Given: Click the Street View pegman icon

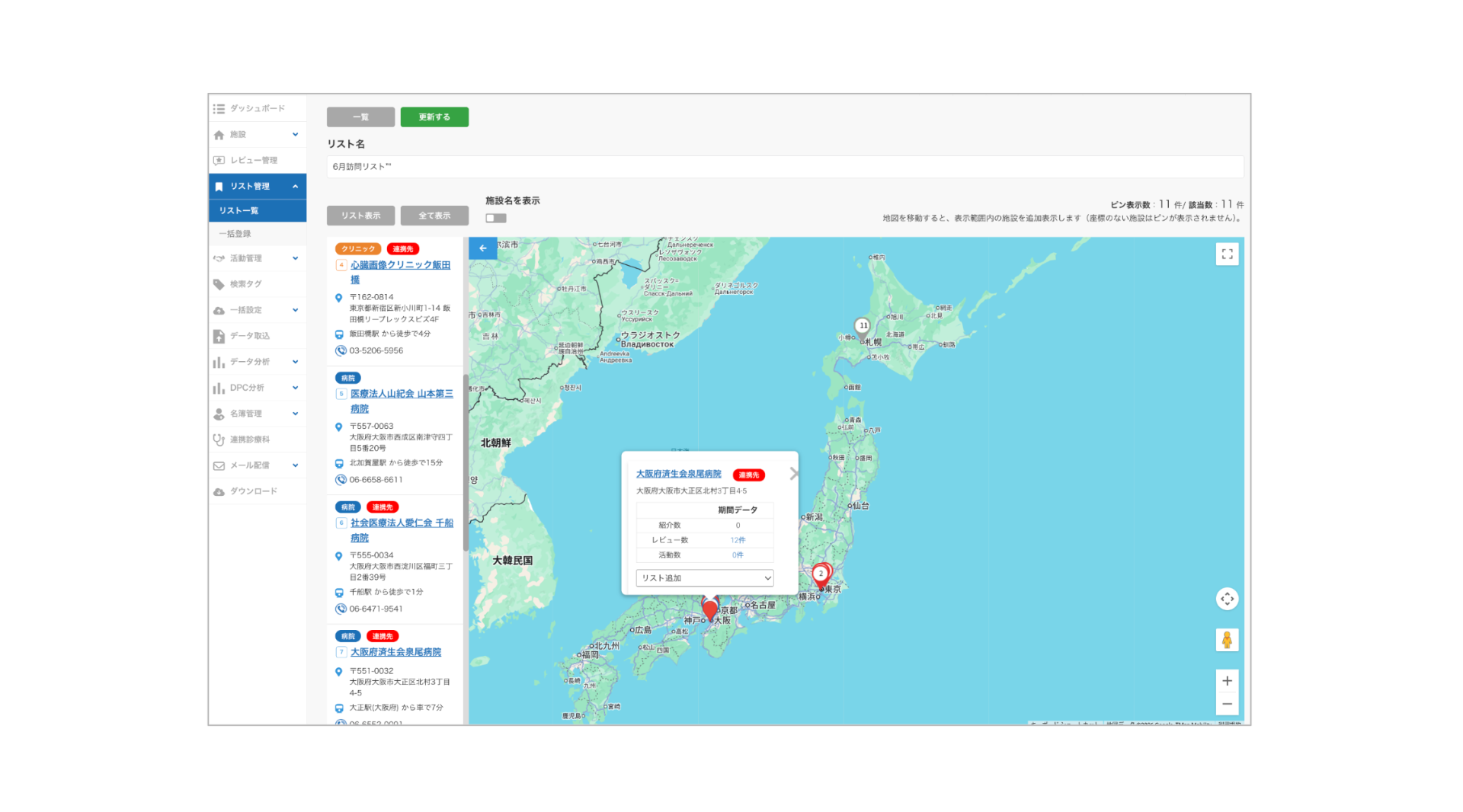Looking at the screenshot, I should [x=1227, y=640].
